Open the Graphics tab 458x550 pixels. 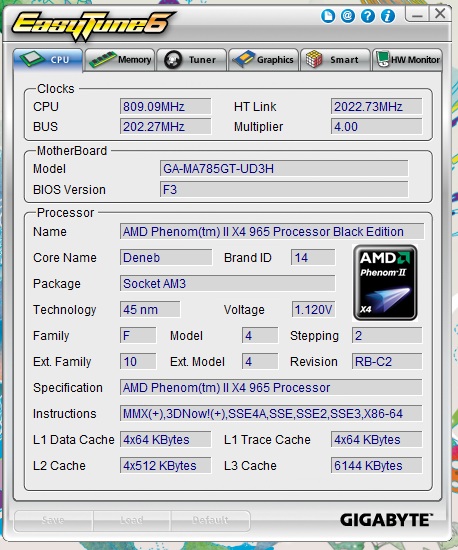pyautogui.click(x=263, y=60)
